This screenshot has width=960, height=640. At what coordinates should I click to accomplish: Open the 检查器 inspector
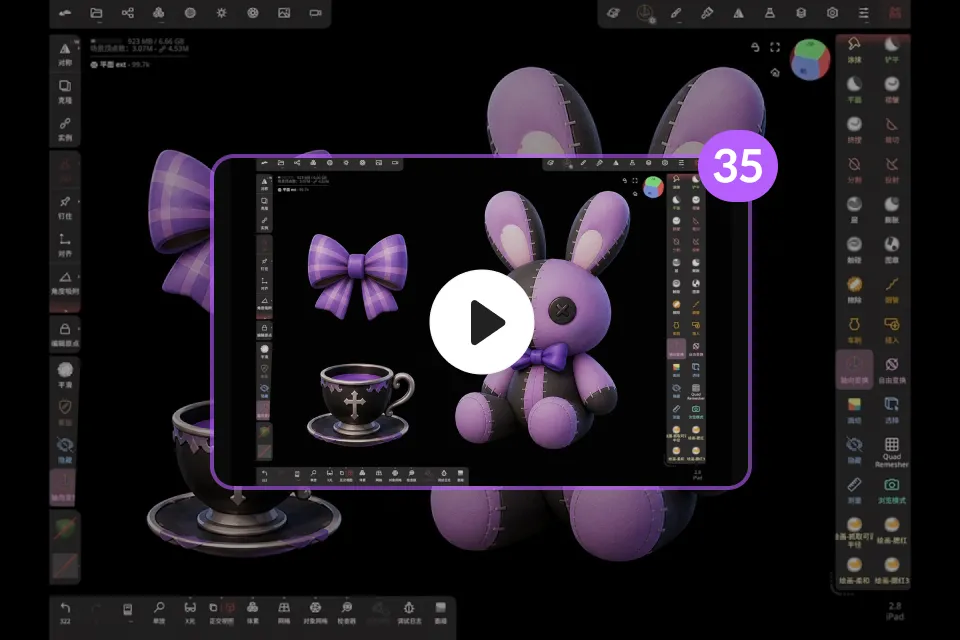coord(347,612)
